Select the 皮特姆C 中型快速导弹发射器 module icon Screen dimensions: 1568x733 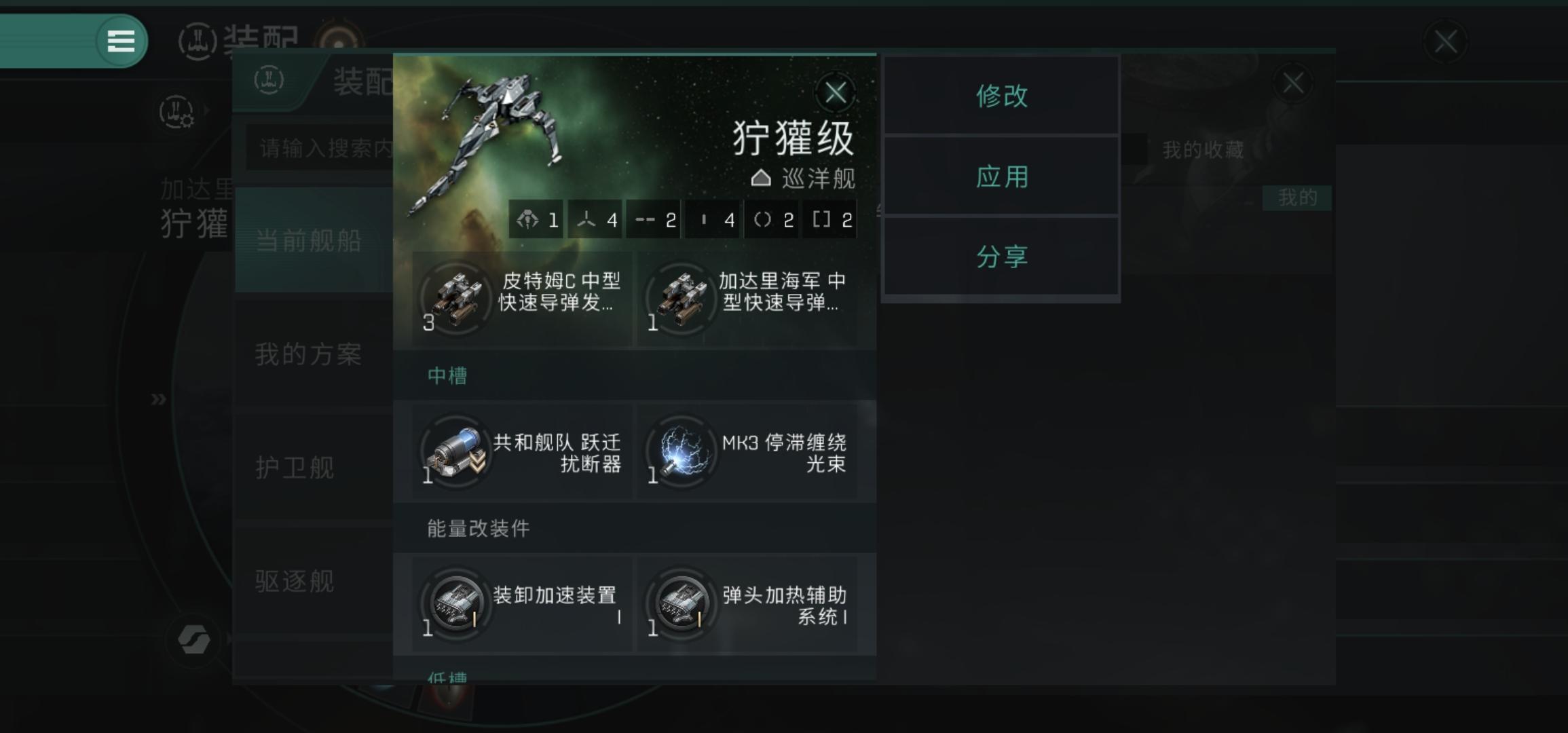click(x=456, y=297)
